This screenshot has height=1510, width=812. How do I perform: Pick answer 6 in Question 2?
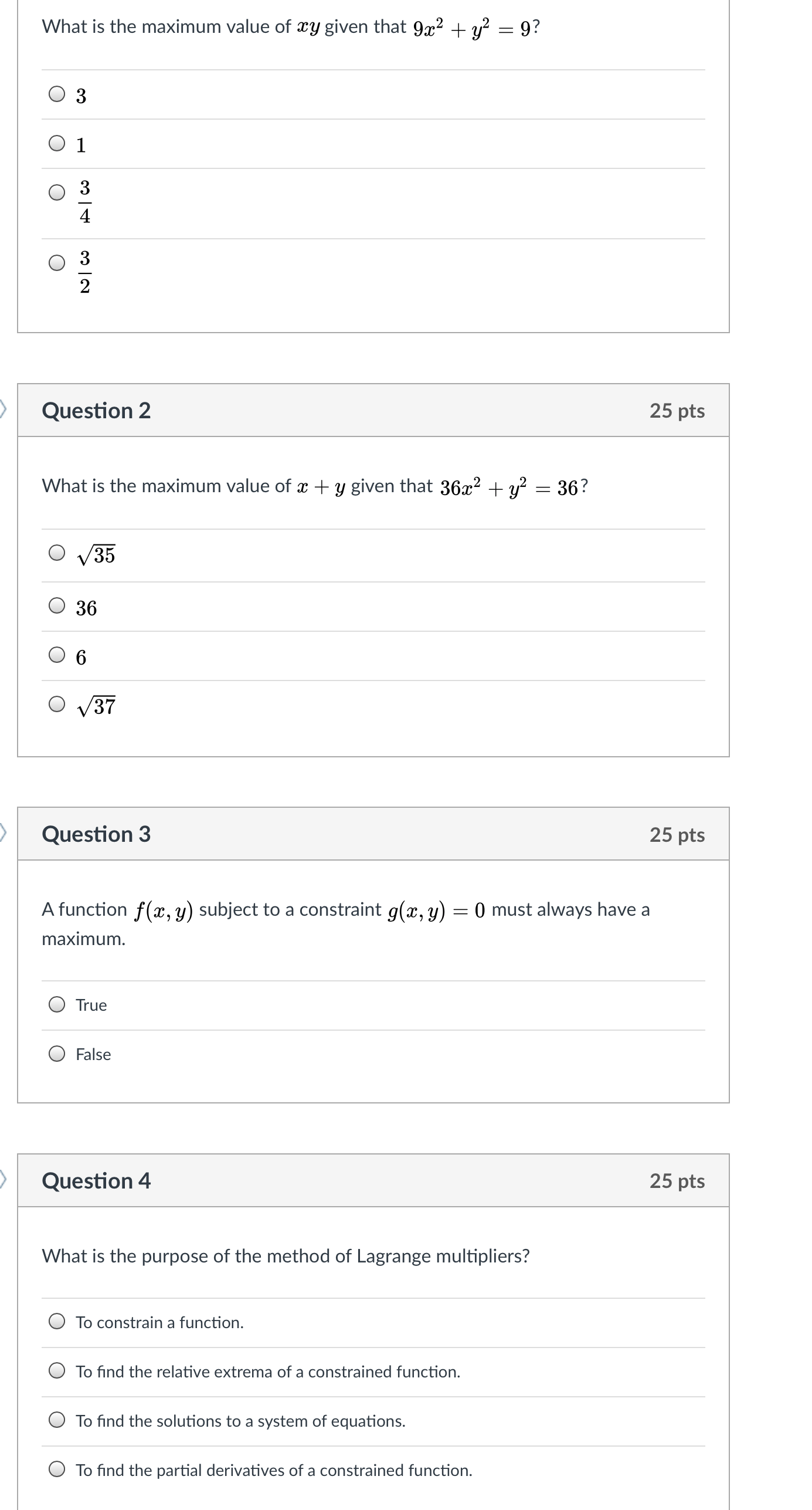(57, 655)
